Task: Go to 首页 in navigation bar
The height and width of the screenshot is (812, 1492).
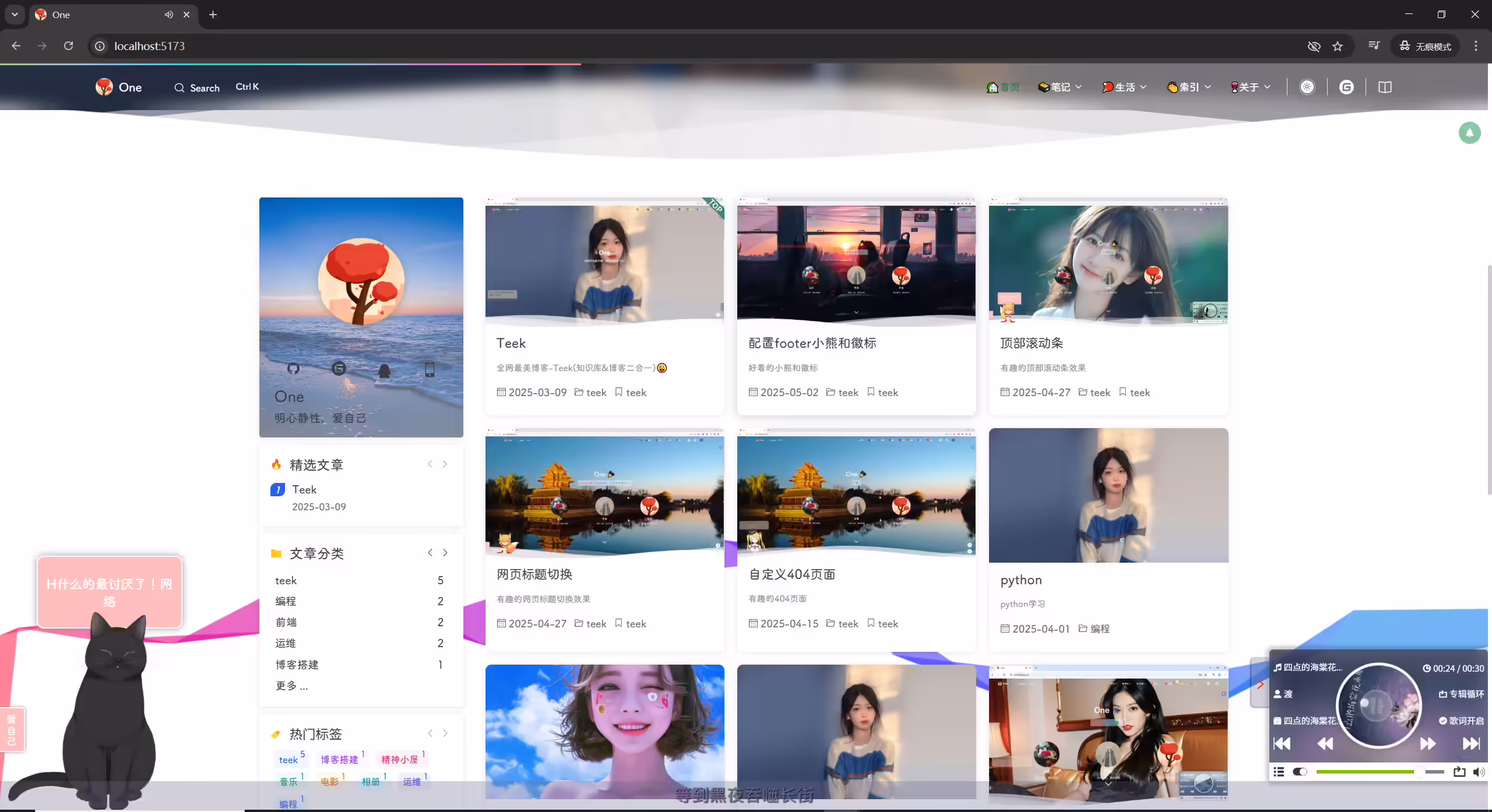Action: point(1002,87)
